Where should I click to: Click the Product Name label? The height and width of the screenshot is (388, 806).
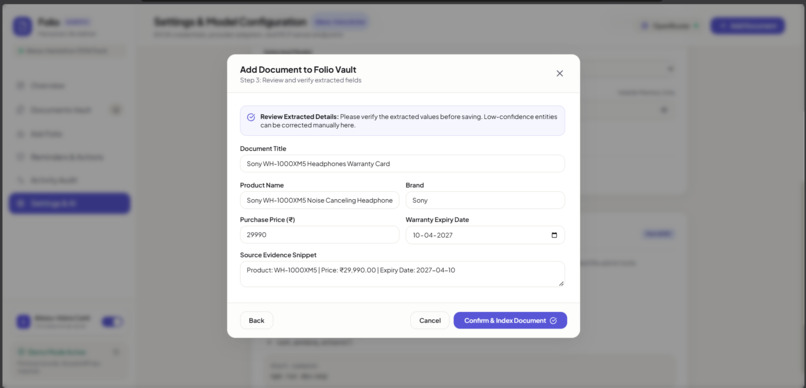click(x=262, y=185)
